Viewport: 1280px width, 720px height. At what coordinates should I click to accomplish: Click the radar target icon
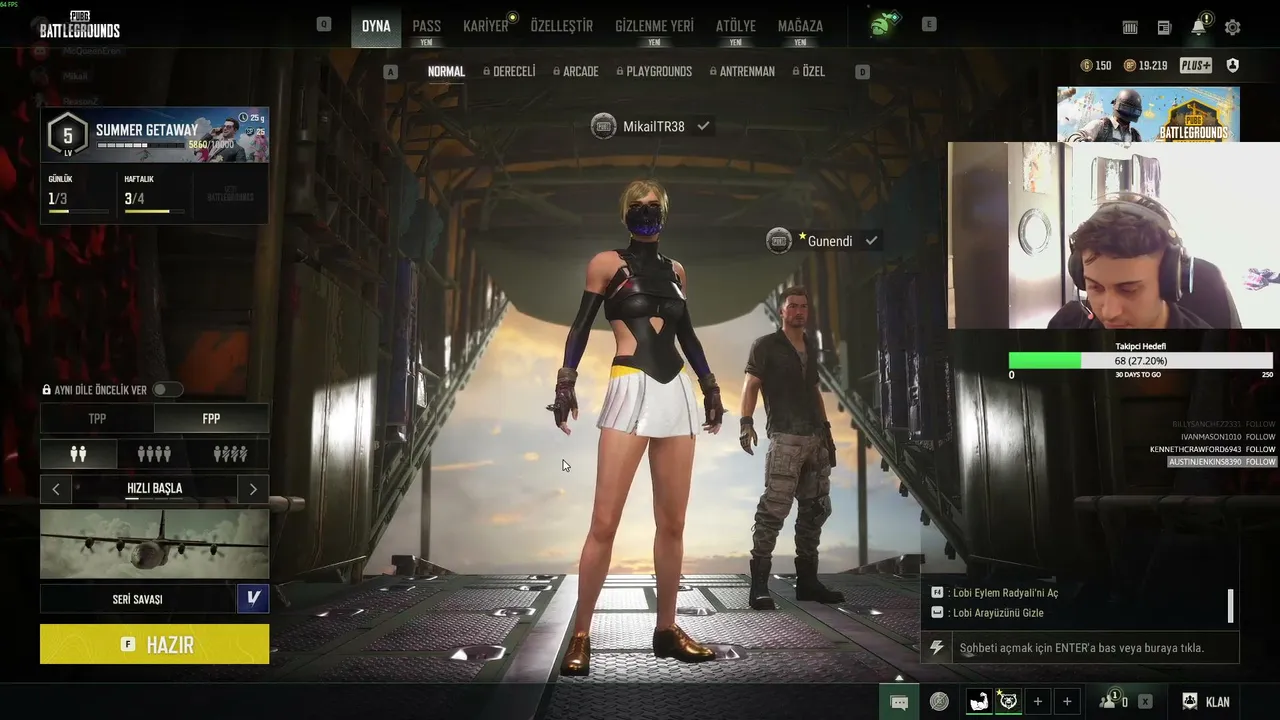pyautogui.click(x=939, y=702)
